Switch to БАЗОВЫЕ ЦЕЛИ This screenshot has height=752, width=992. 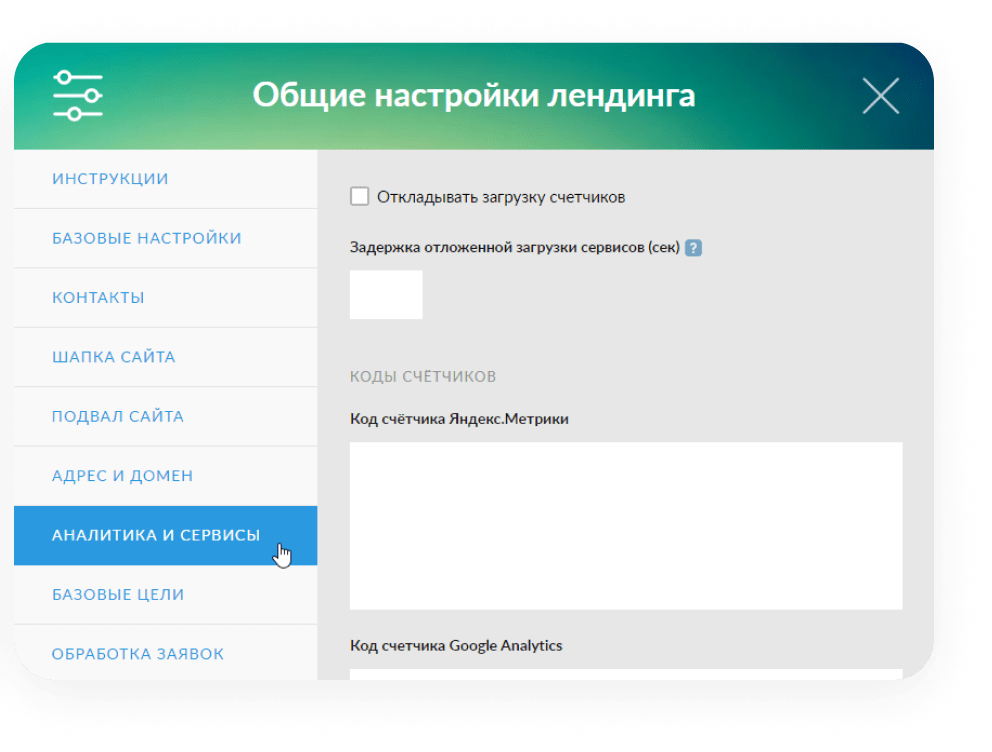point(118,594)
